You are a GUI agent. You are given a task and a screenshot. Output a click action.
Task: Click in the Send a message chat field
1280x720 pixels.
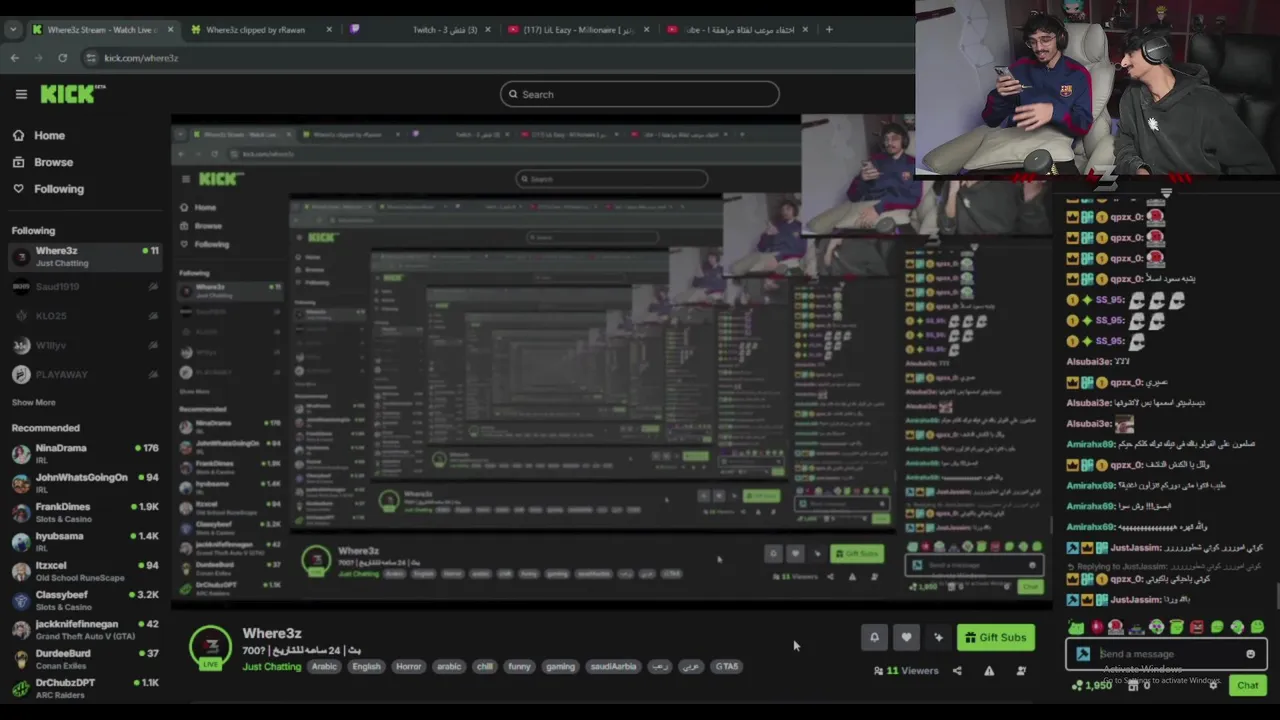pos(1168,654)
